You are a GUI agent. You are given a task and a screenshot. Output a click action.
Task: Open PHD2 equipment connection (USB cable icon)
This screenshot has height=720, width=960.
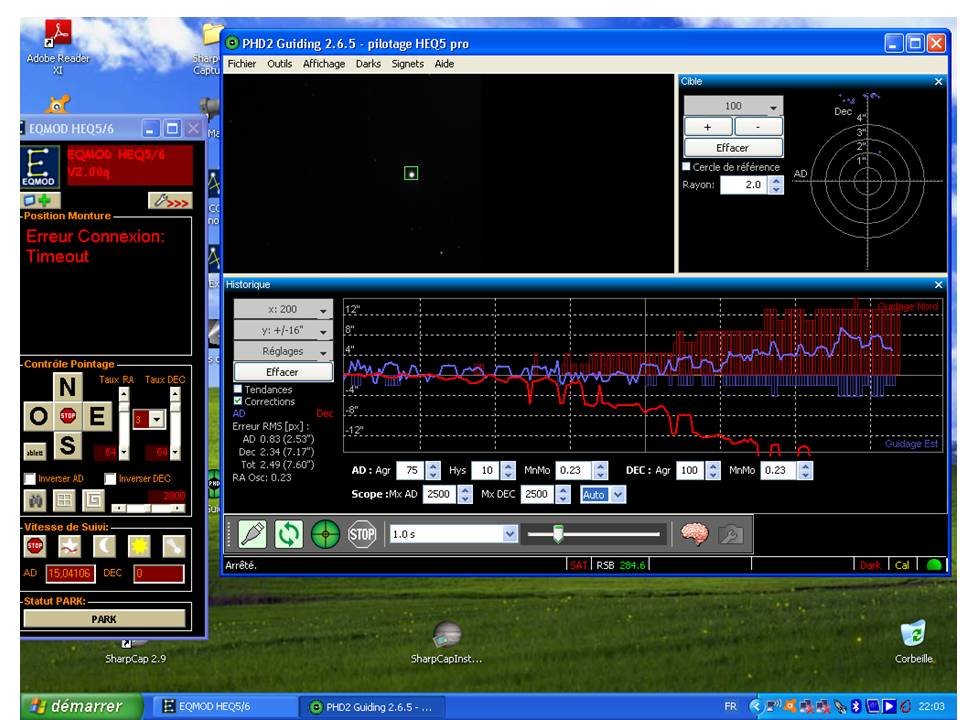252,534
